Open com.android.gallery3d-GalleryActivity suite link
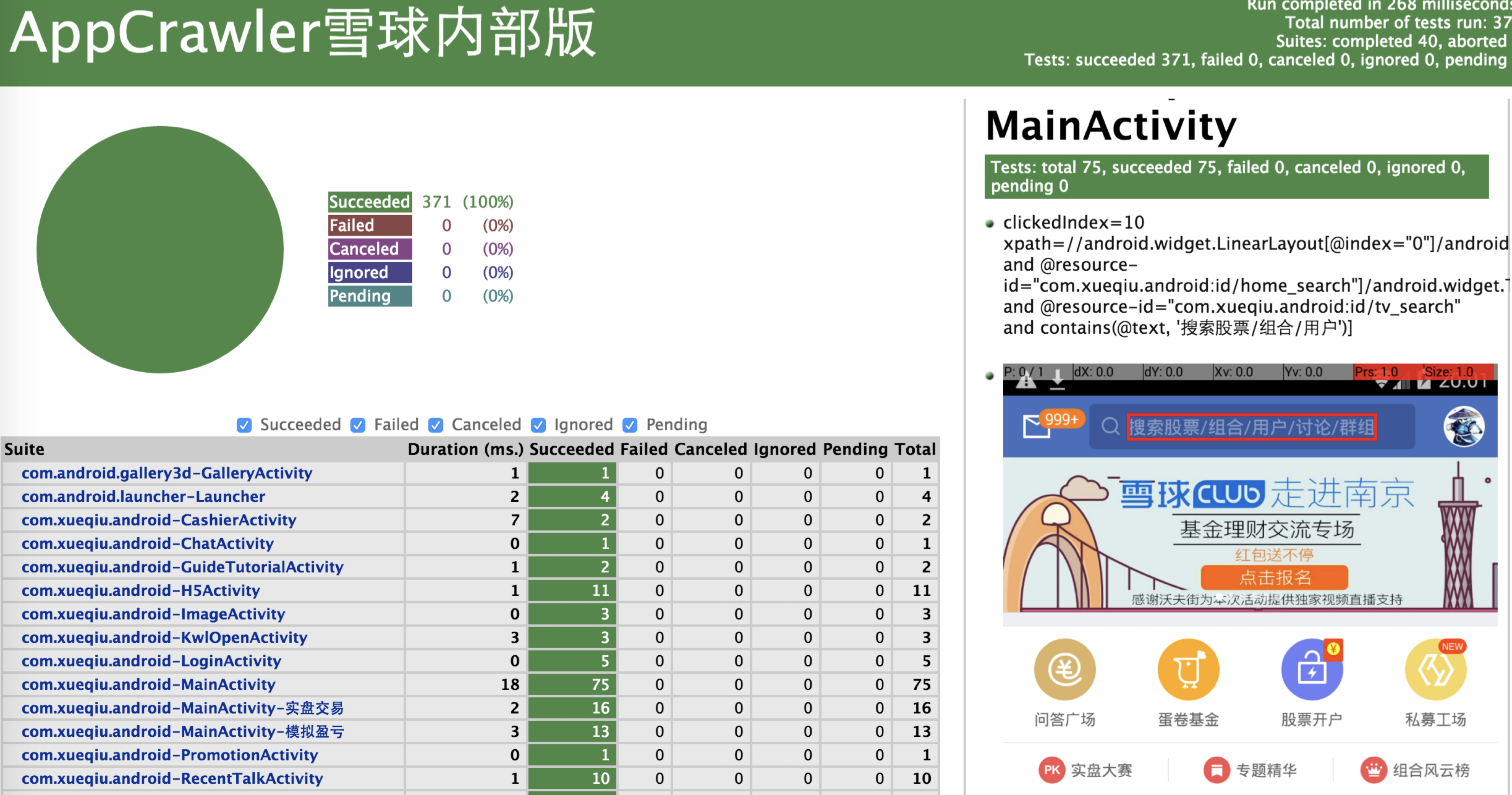Viewport: 1512px width, 795px height. 167,473
